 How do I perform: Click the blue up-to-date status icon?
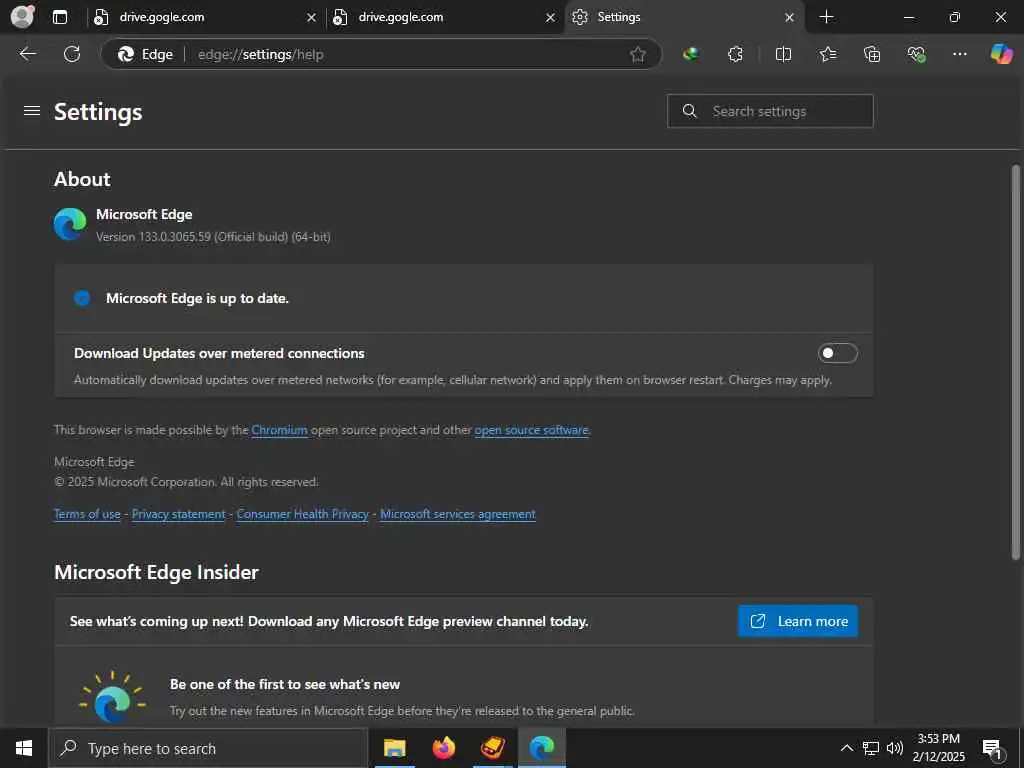pyautogui.click(x=82, y=298)
